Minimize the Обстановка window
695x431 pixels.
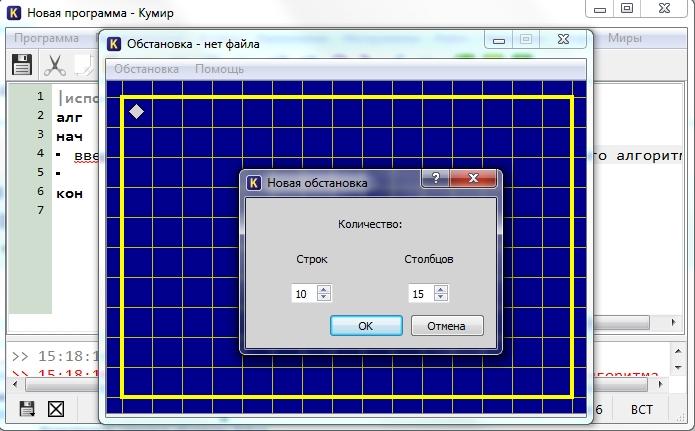coord(499,40)
